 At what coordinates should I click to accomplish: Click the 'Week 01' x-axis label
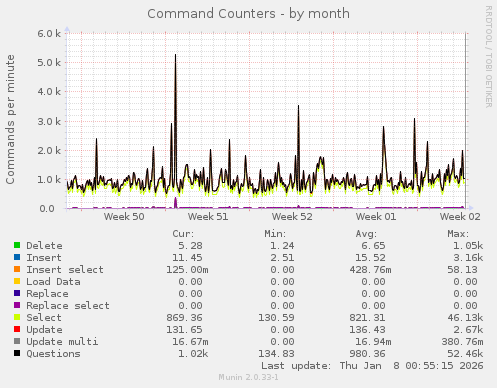[x=376, y=217]
